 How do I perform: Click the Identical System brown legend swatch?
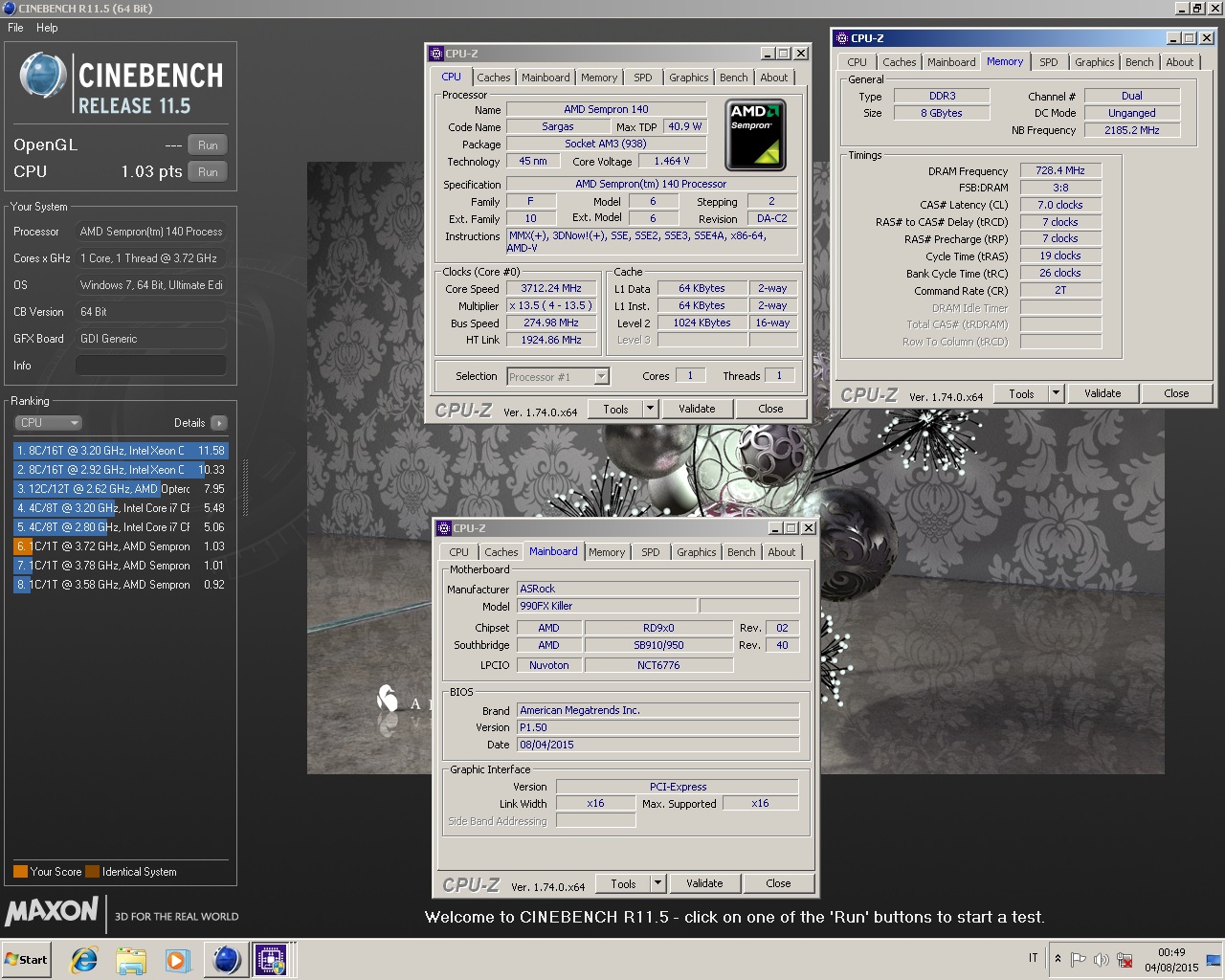tap(92, 872)
